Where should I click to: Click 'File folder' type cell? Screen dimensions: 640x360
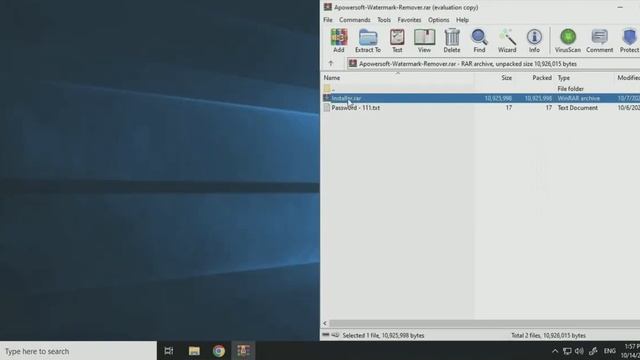pos(571,89)
